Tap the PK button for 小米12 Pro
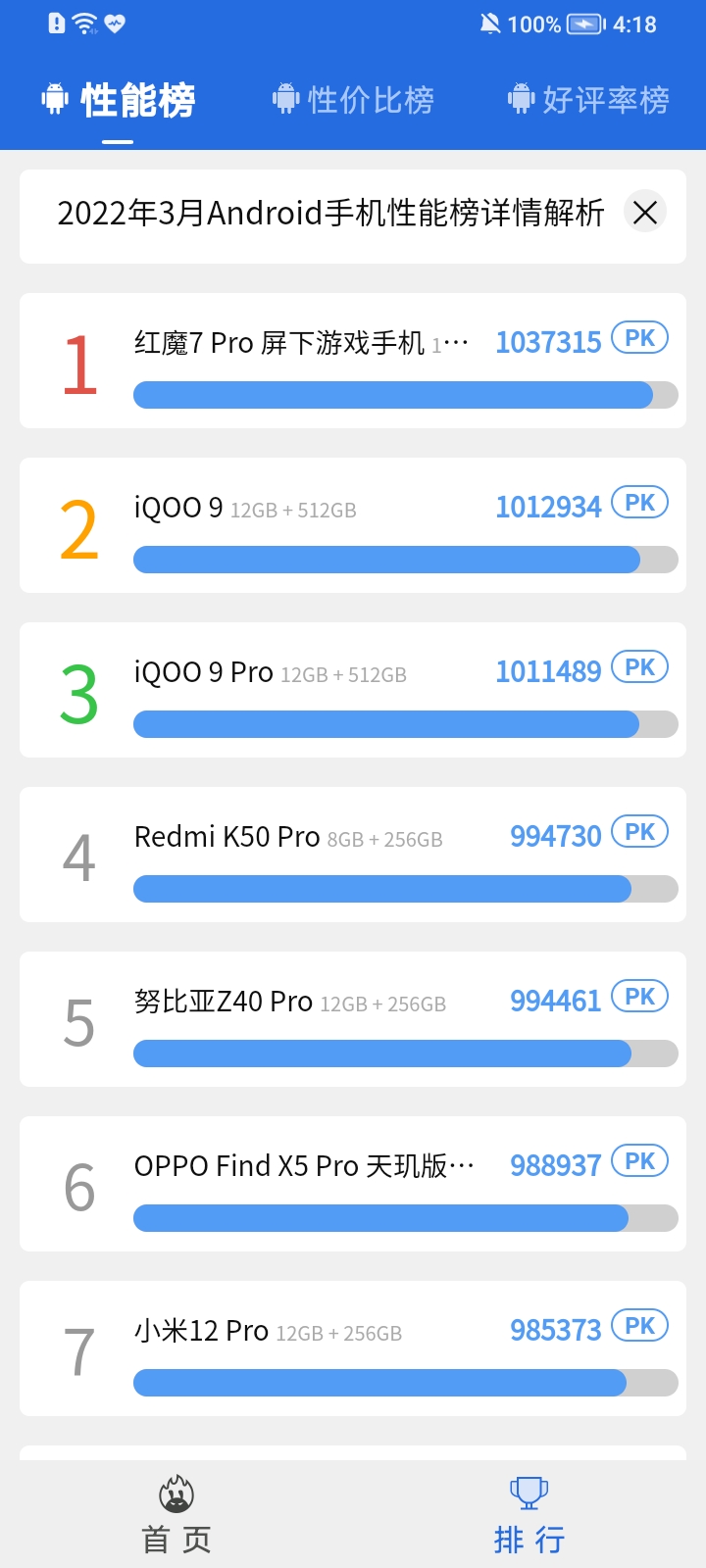The height and width of the screenshot is (1568, 706). coord(640,1326)
